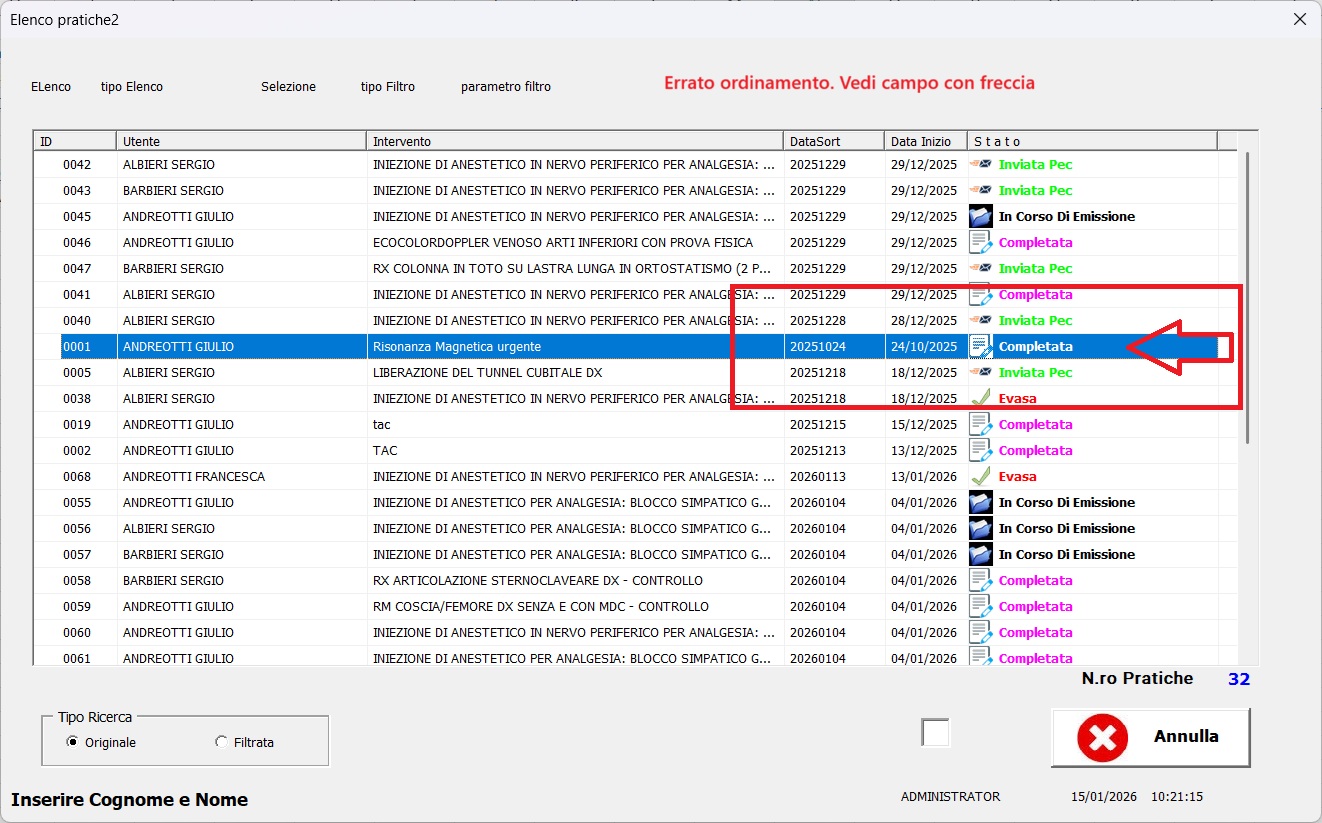This screenshot has height=823, width=1322.
Task: Sort by the DataSort column header
Action: [x=834, y=141]
